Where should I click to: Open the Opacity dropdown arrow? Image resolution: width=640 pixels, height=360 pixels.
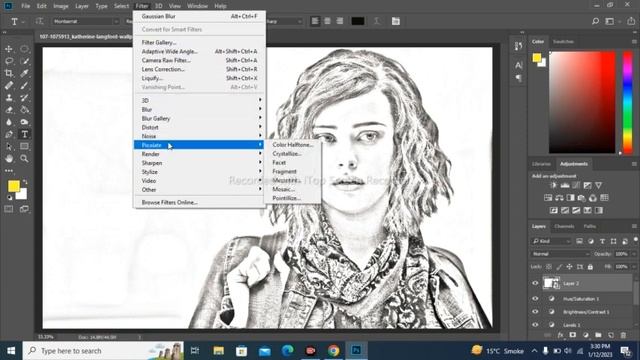[x=633, y=254]
